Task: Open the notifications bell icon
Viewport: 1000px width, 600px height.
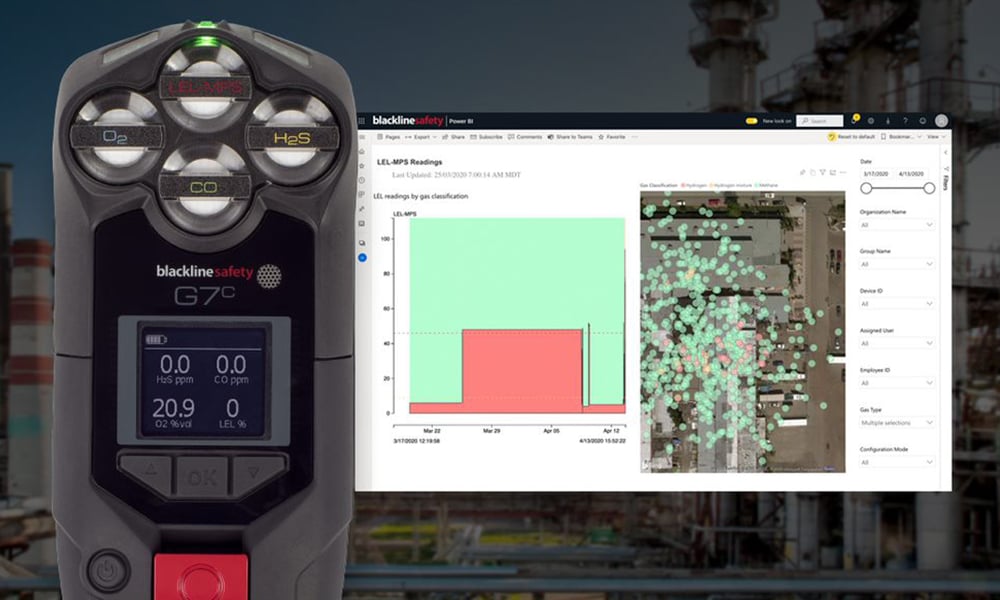Action: pos(854,120)
